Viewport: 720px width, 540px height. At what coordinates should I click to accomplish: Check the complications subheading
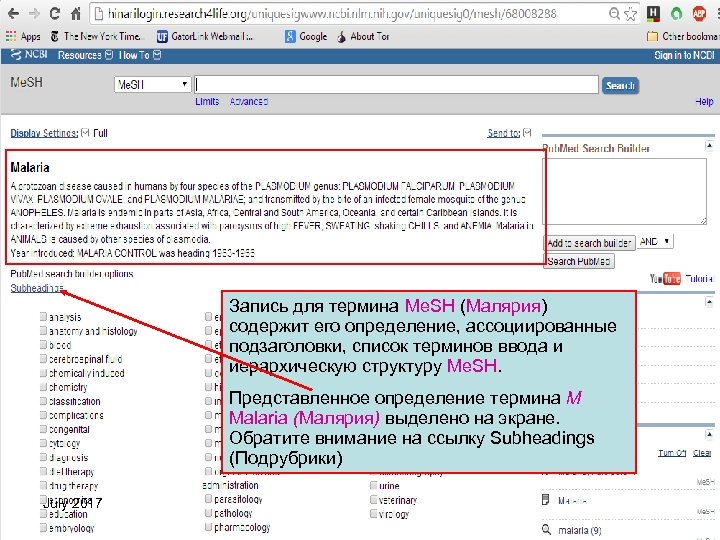(x=43, y=415)
